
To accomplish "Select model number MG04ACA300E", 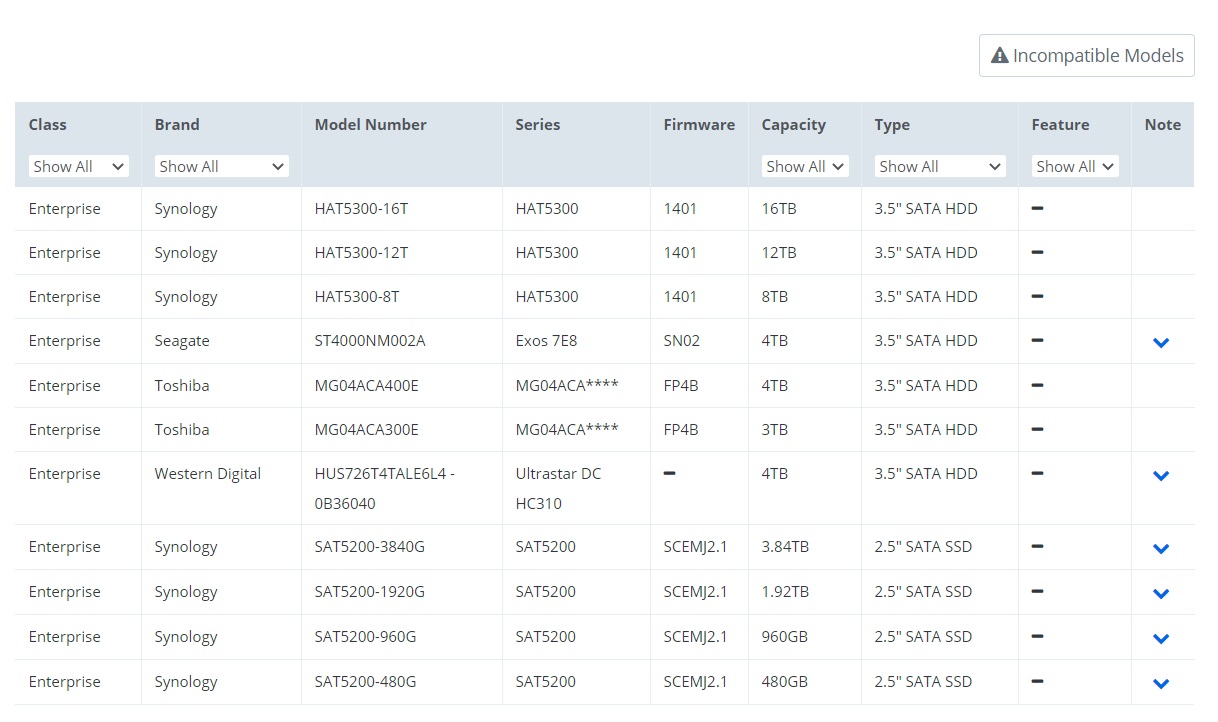I will pyautogui.click(x=367, y=430).
